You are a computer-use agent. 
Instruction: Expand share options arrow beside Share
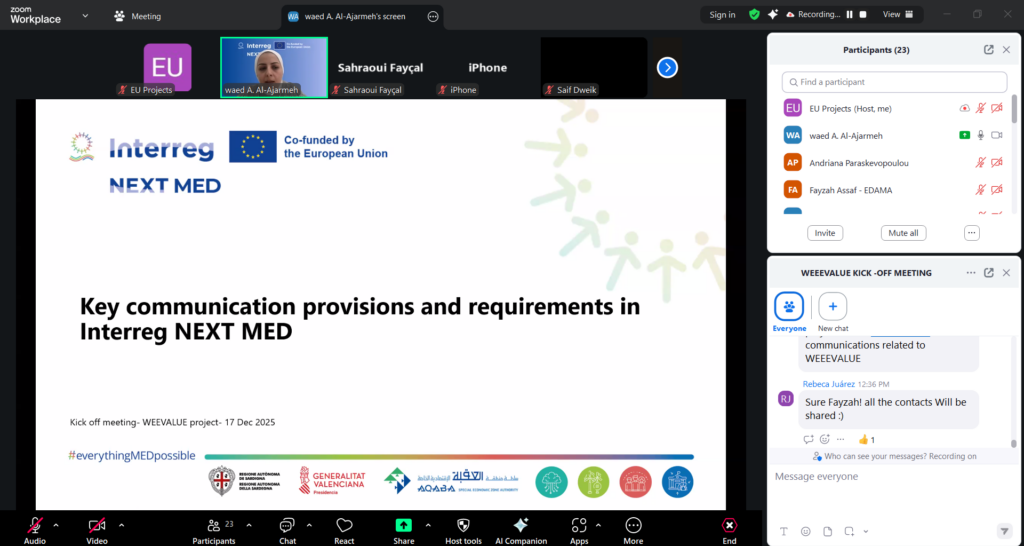tap(428, 524)
